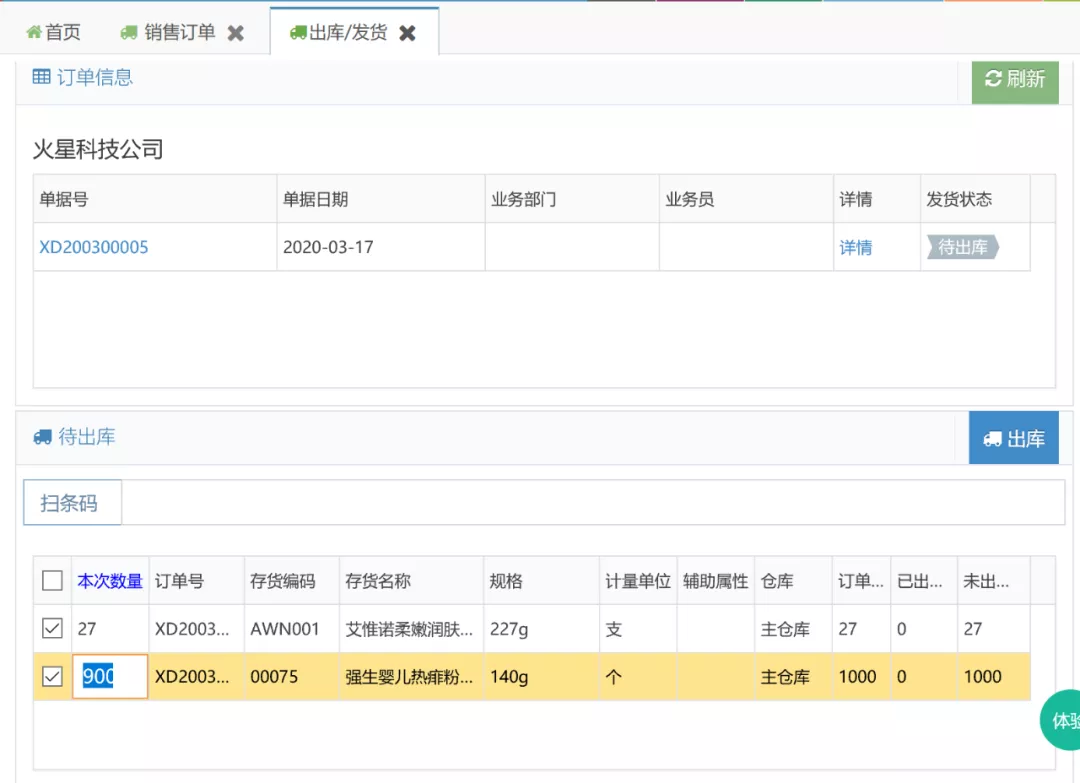This screenshot has height=783, width=1080.
Task: Click the table icon beside 订单信息
Action: [x=41, y=76]
